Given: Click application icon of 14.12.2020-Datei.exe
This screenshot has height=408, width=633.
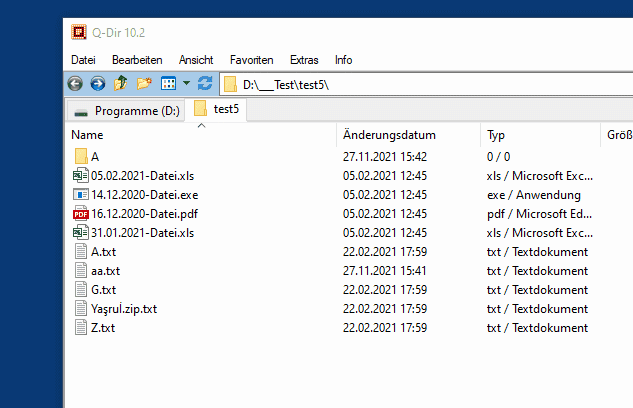Looking at the screenshot, I should click(81, 195).
